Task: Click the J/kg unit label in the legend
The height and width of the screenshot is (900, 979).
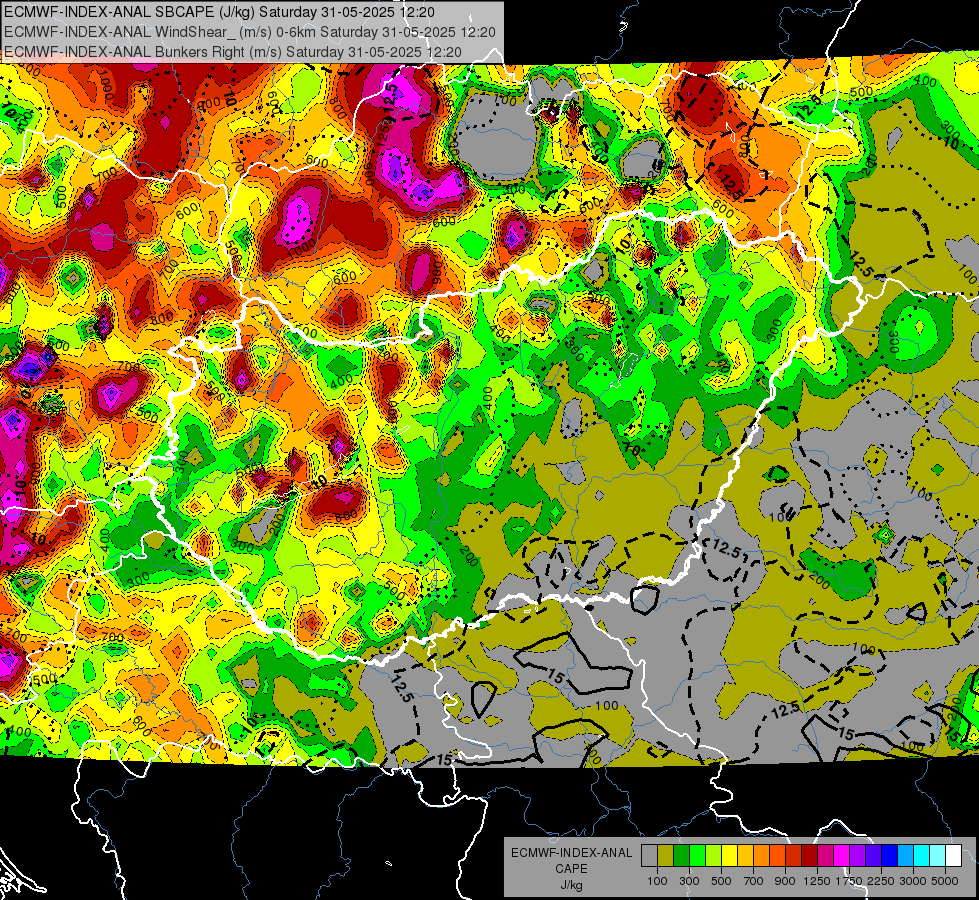Action: (571, 885)
